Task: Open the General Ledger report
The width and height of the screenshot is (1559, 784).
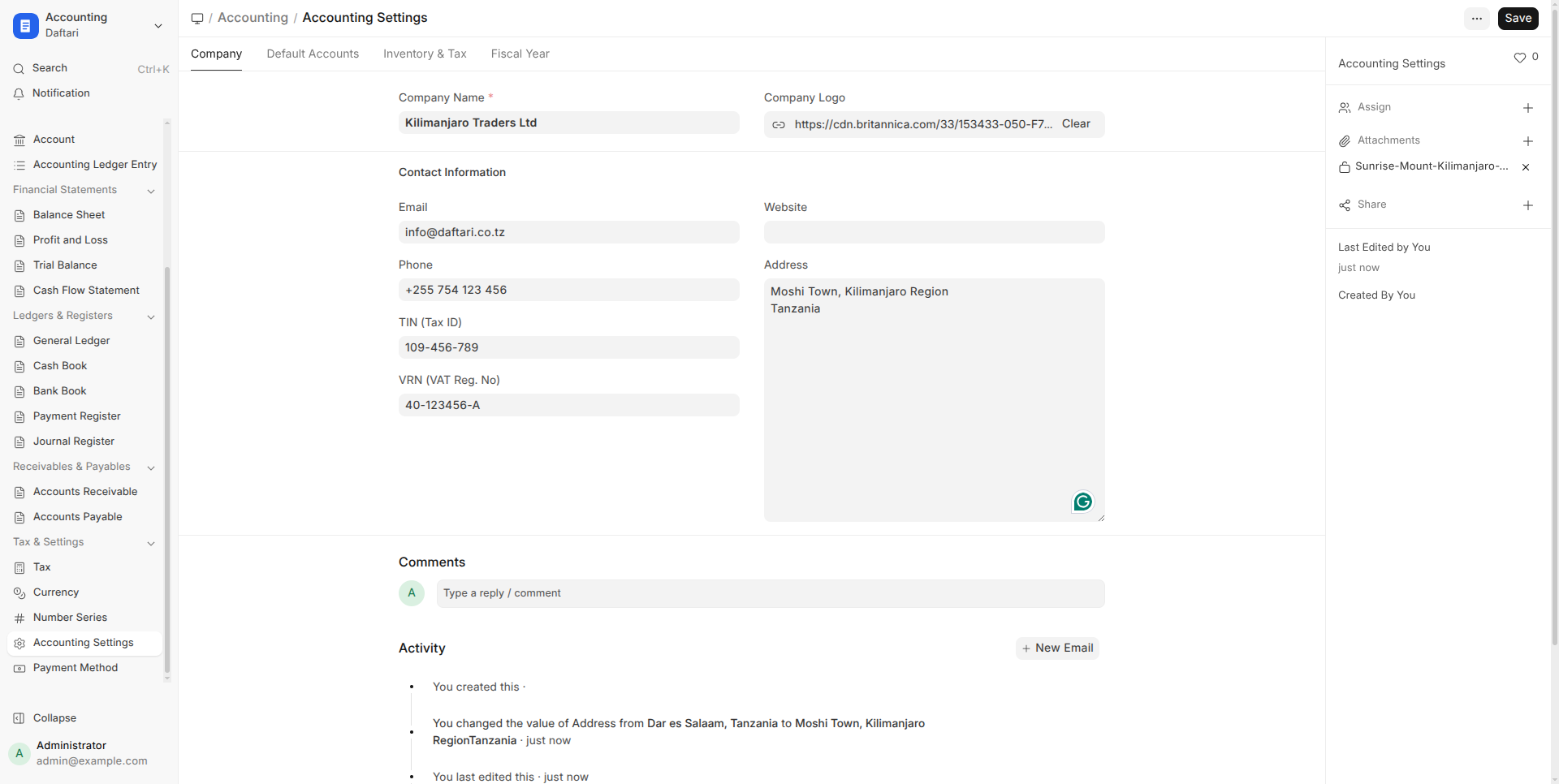Action: click(x=84, y=341)
